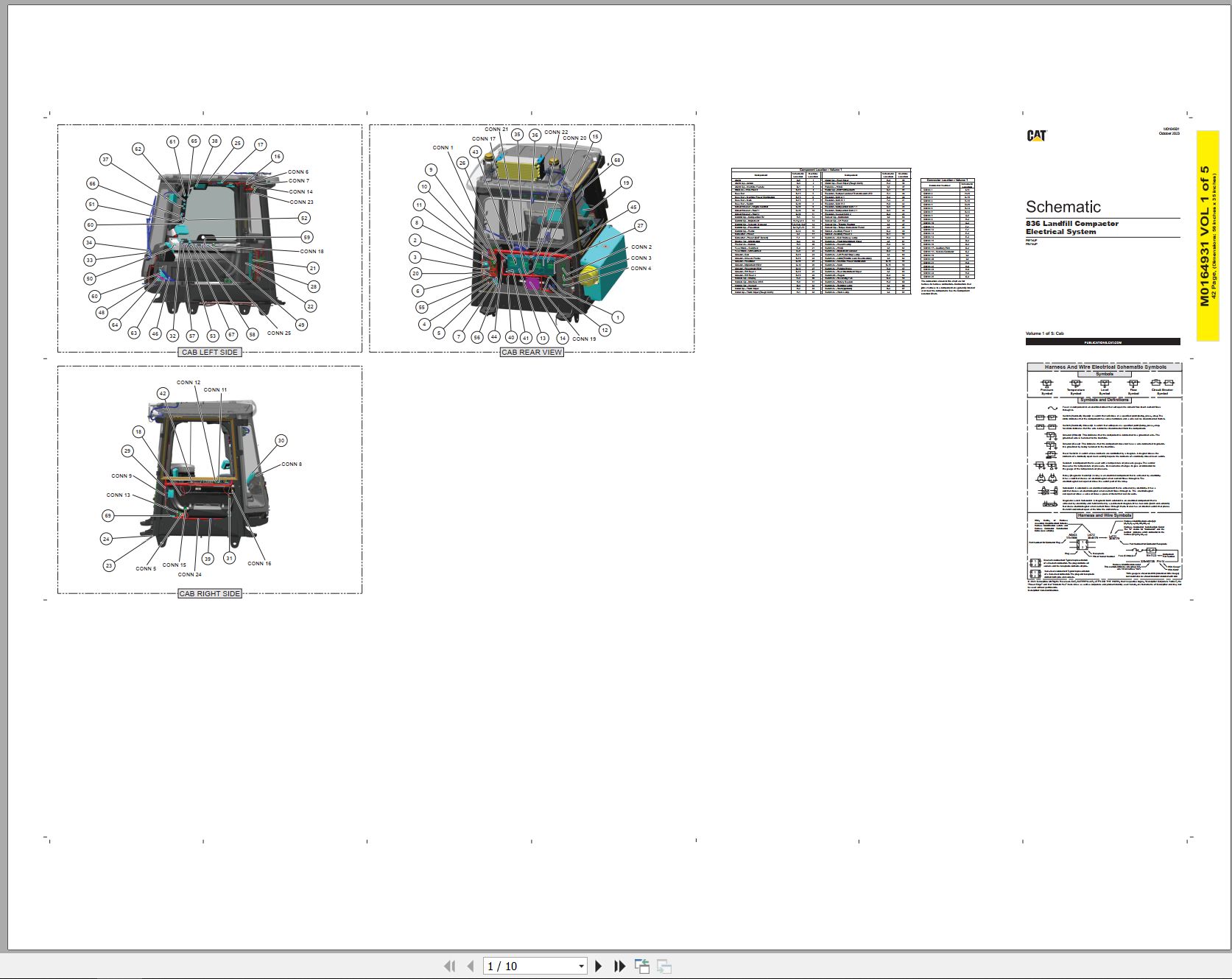Click callout 42 in the cab right side view
Image resolution: width=1232 pixels, height=979 pixels.
point(163,393)
